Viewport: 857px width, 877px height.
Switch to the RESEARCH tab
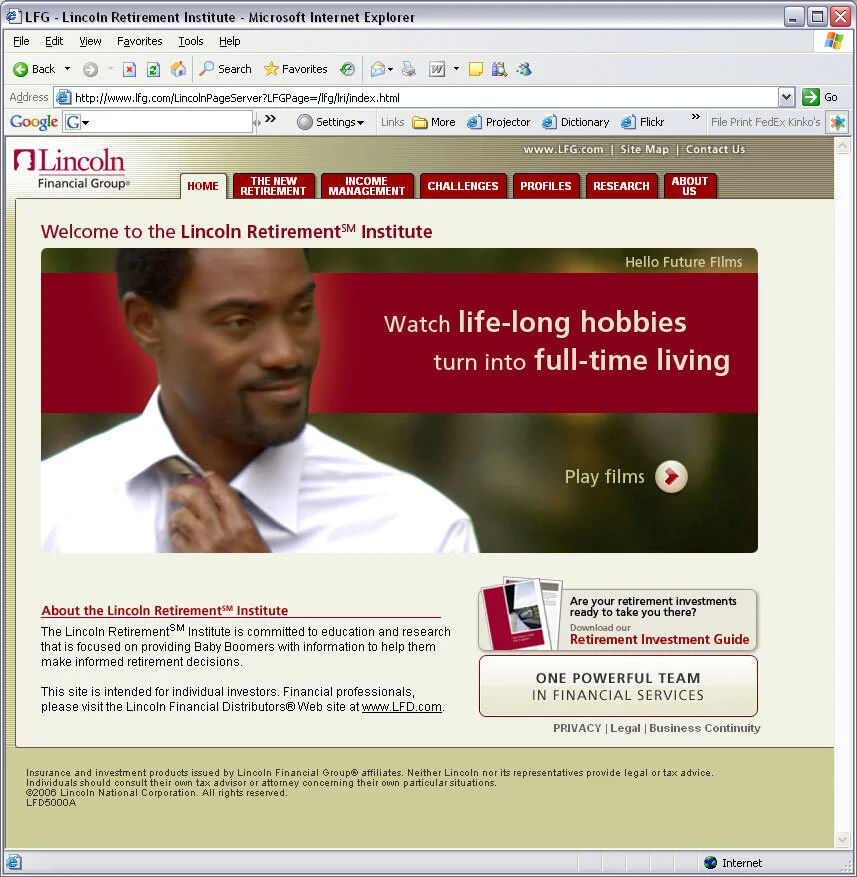click(621, 186)
